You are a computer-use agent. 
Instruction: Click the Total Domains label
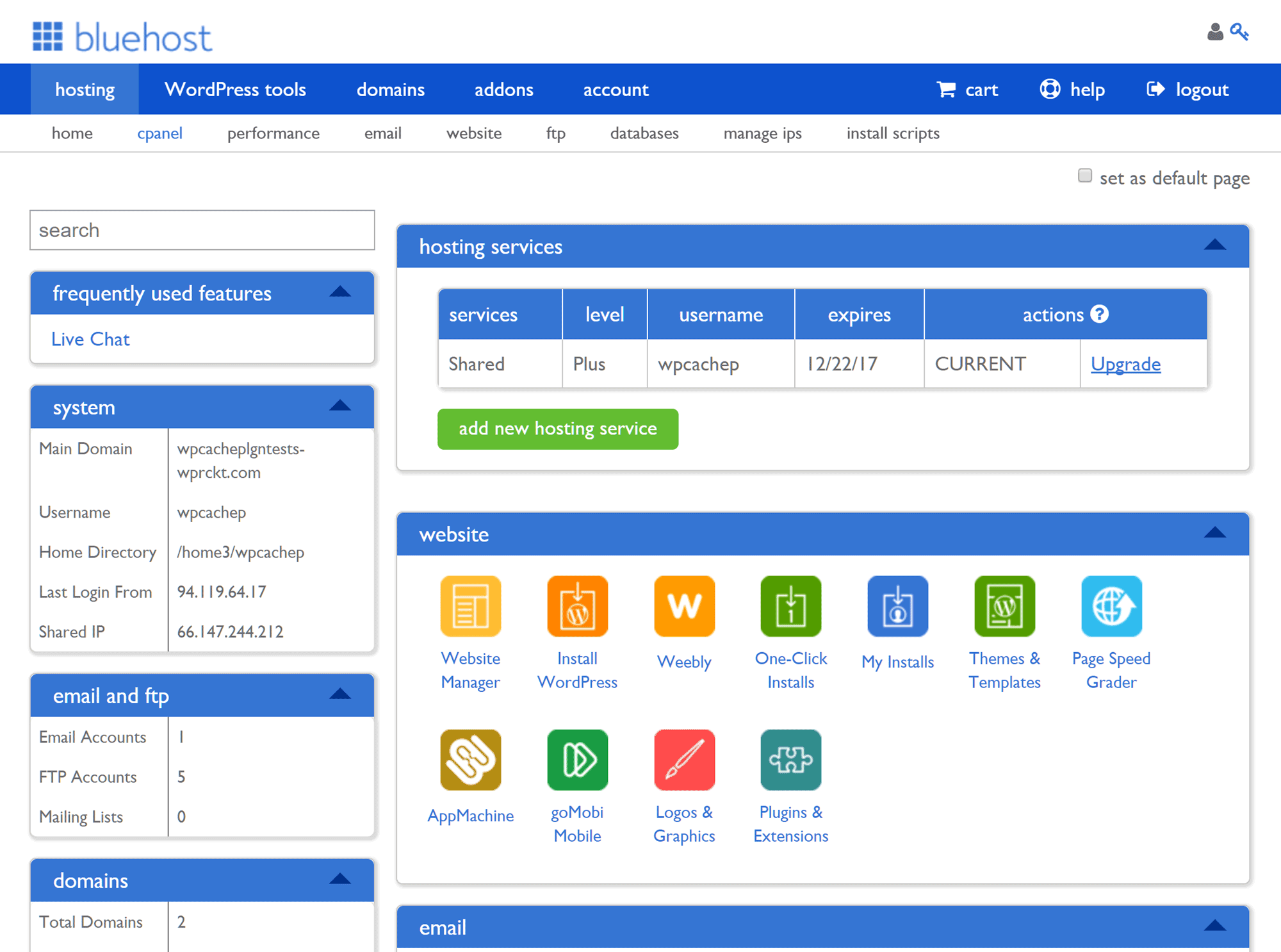click(x=91, y=922)
